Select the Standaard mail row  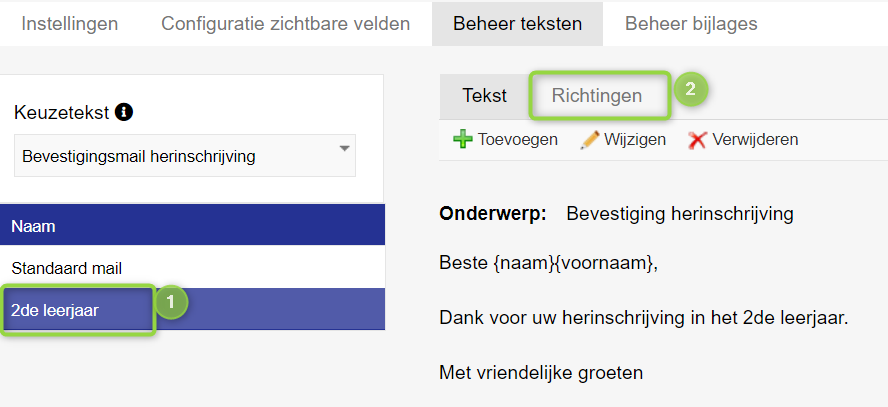(x=193, y=267)
